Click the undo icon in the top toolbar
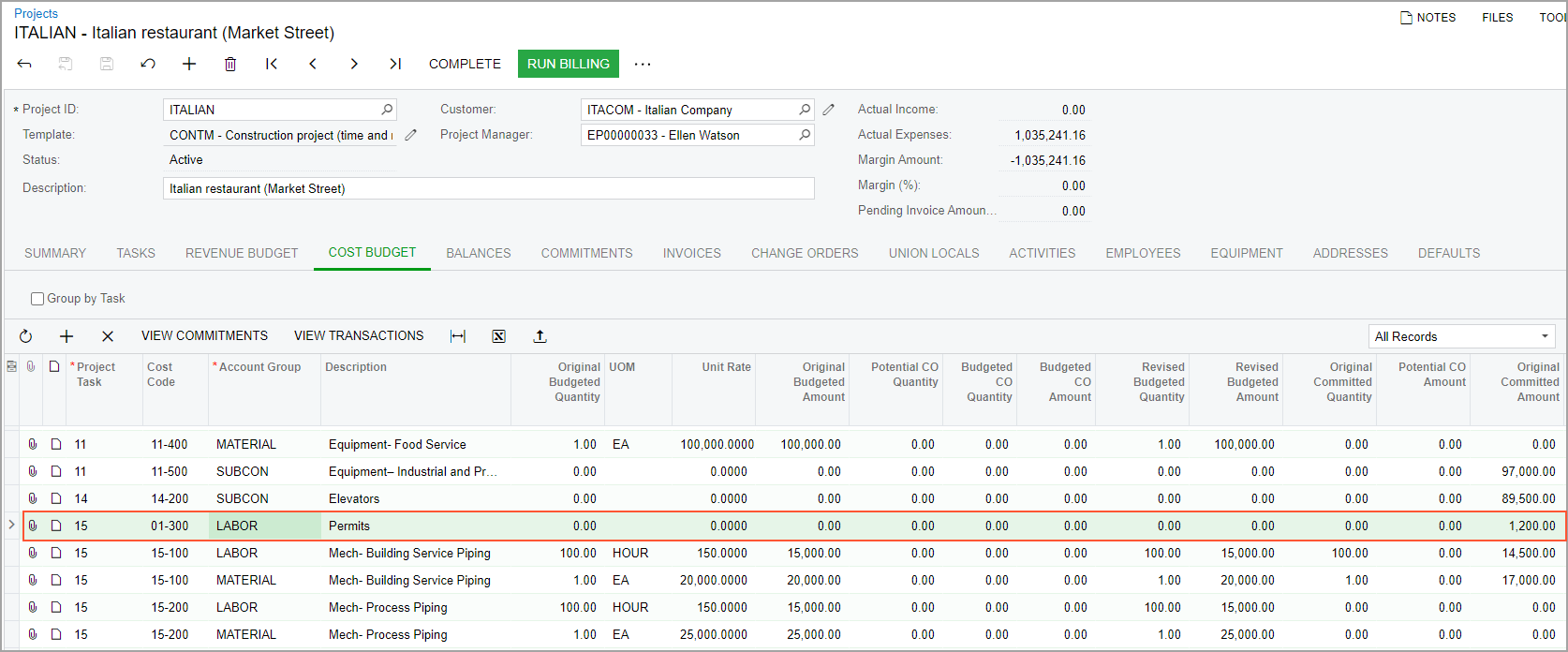This screenshot has width=1568, height=652. tap(148, 64)
